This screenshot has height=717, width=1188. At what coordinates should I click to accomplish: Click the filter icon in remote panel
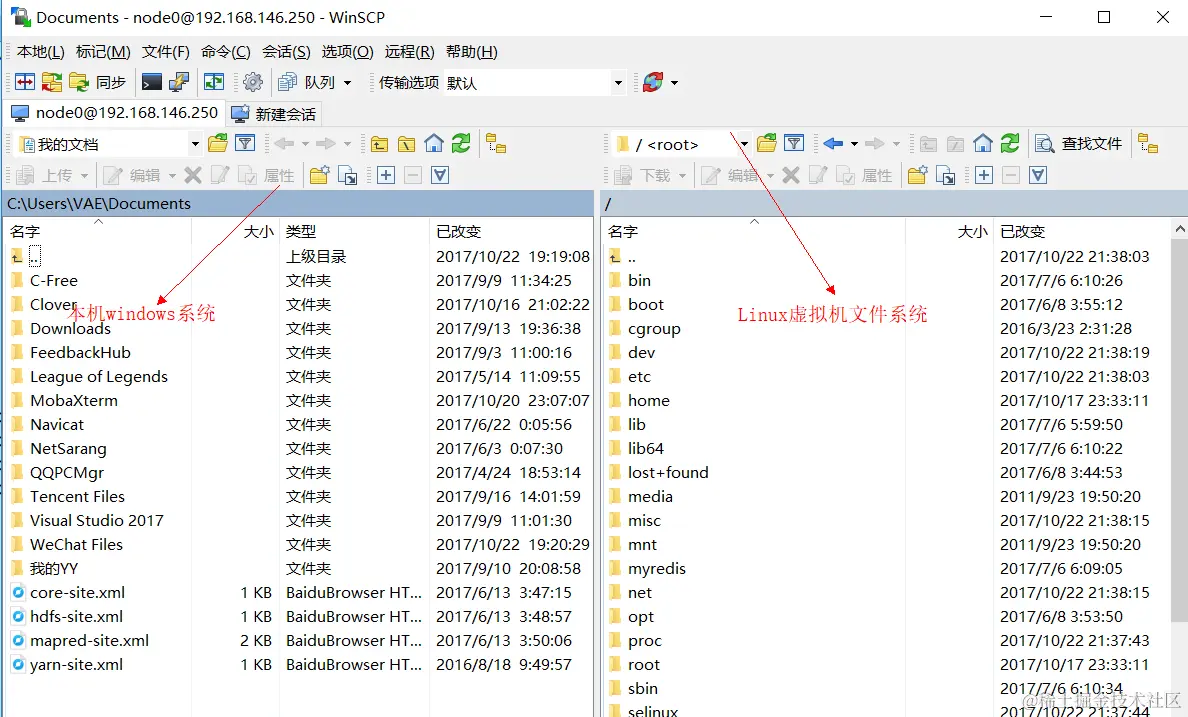794,143
